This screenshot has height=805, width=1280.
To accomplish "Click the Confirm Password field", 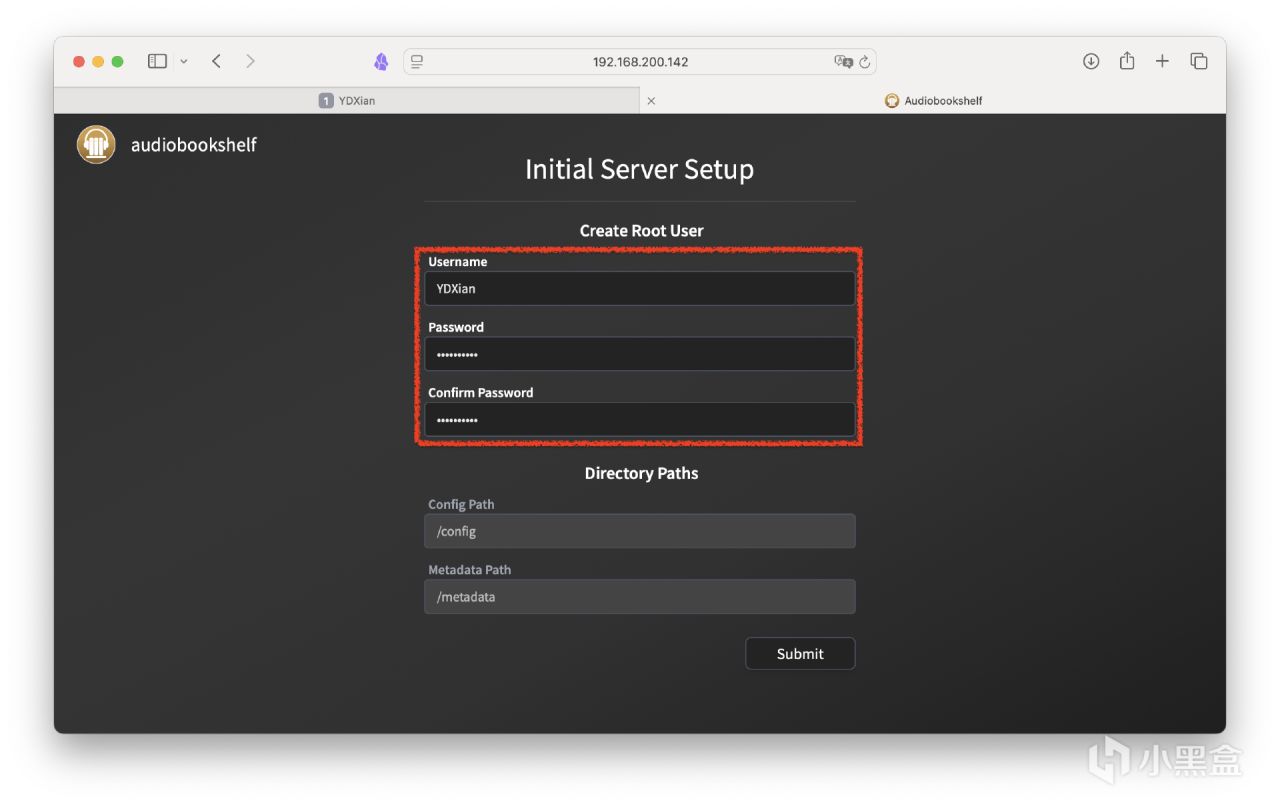I will (x=640, y=420).
